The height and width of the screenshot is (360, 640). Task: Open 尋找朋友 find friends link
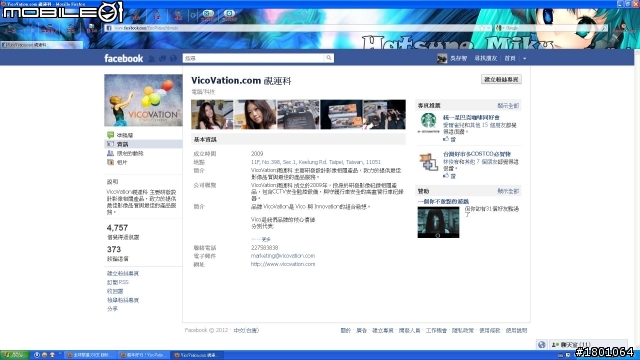(486, 58)
